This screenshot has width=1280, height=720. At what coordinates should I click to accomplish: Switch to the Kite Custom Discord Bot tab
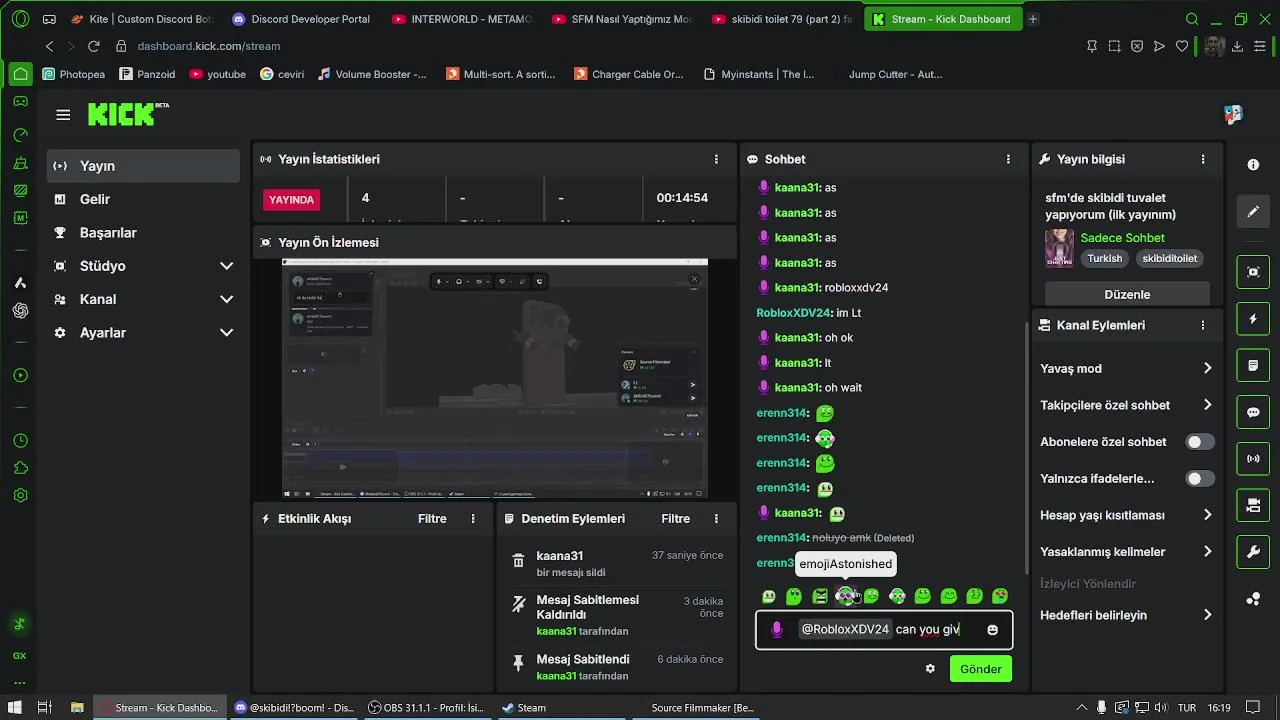[x=141, y=19]
